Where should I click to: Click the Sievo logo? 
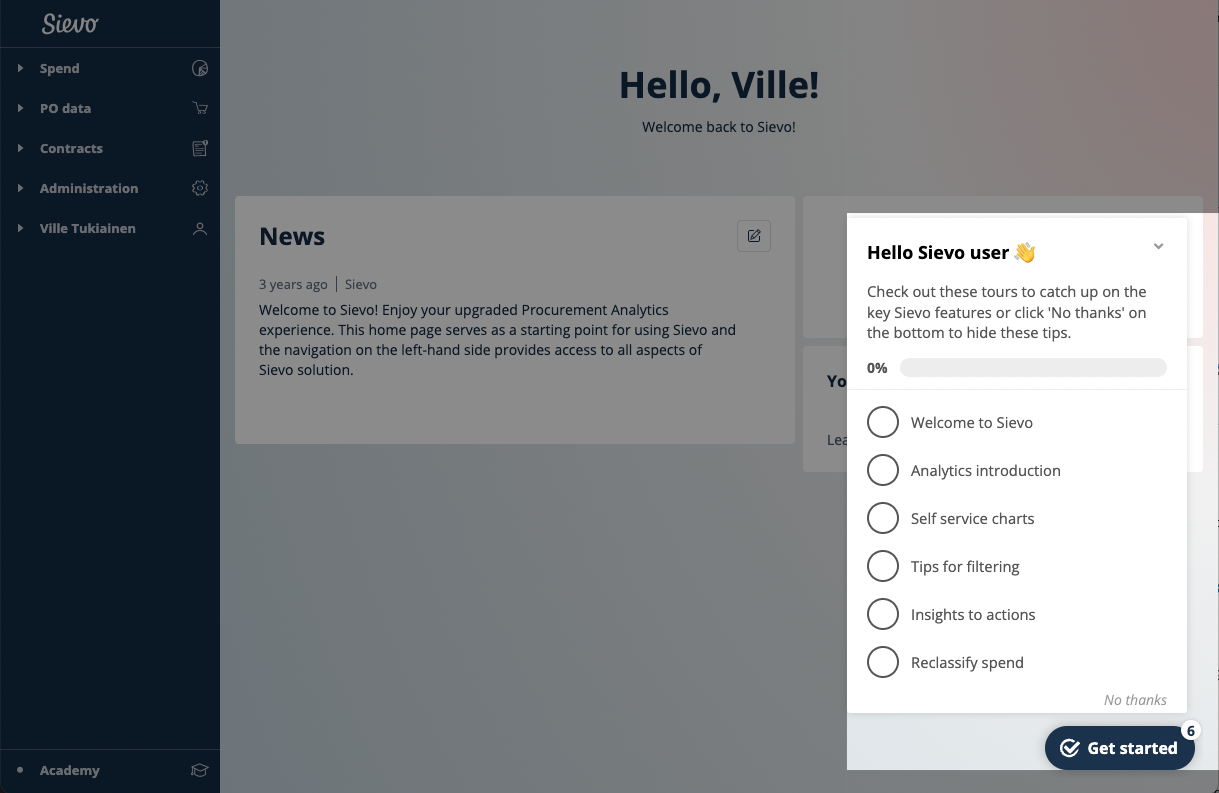coord(70,24)
